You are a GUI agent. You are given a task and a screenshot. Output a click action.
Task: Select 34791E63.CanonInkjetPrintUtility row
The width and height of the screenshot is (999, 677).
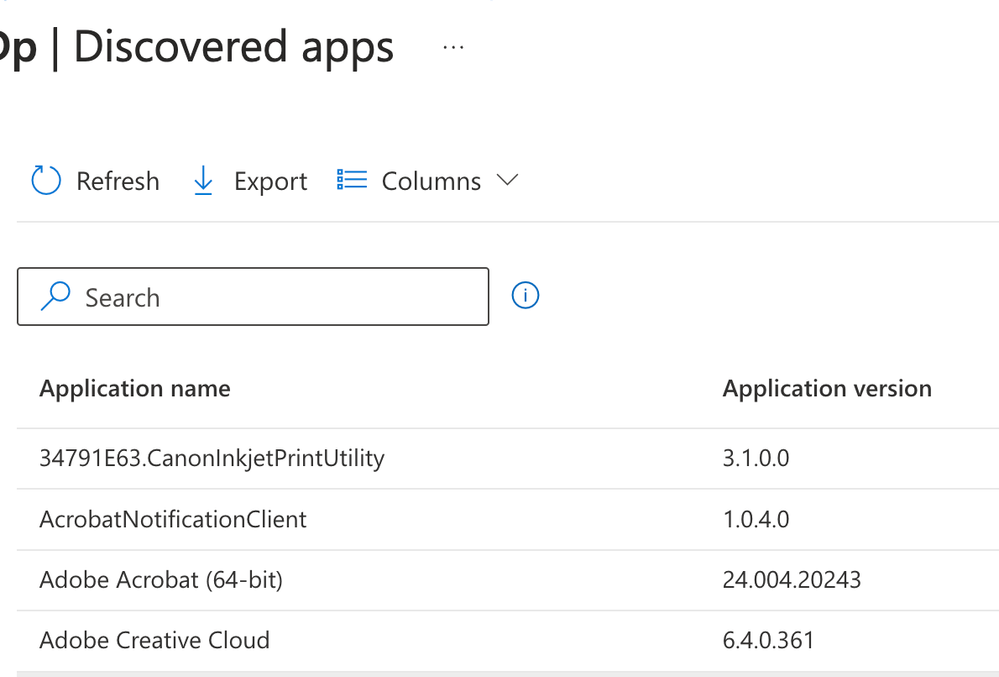coord(508,459)
